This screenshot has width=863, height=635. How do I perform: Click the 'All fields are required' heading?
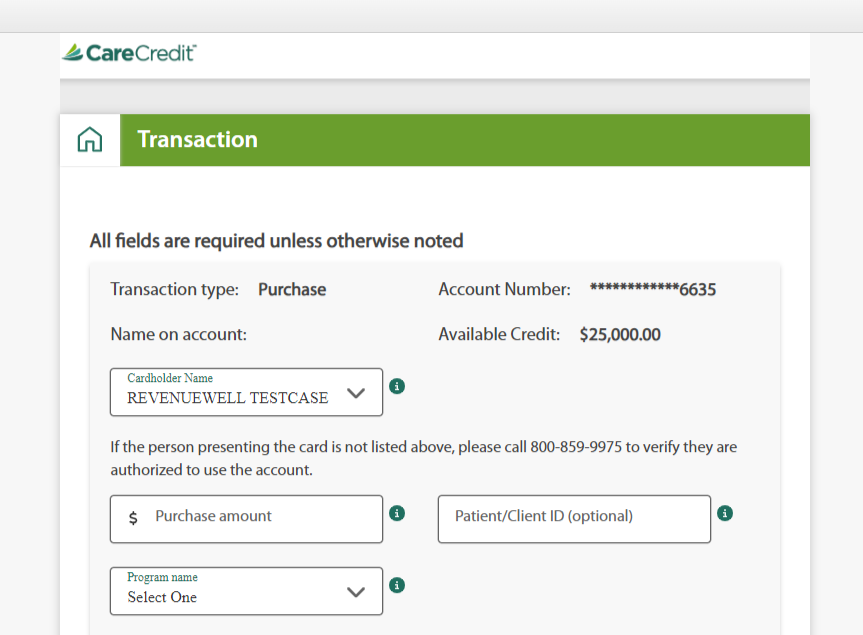(x=276, y=241)
